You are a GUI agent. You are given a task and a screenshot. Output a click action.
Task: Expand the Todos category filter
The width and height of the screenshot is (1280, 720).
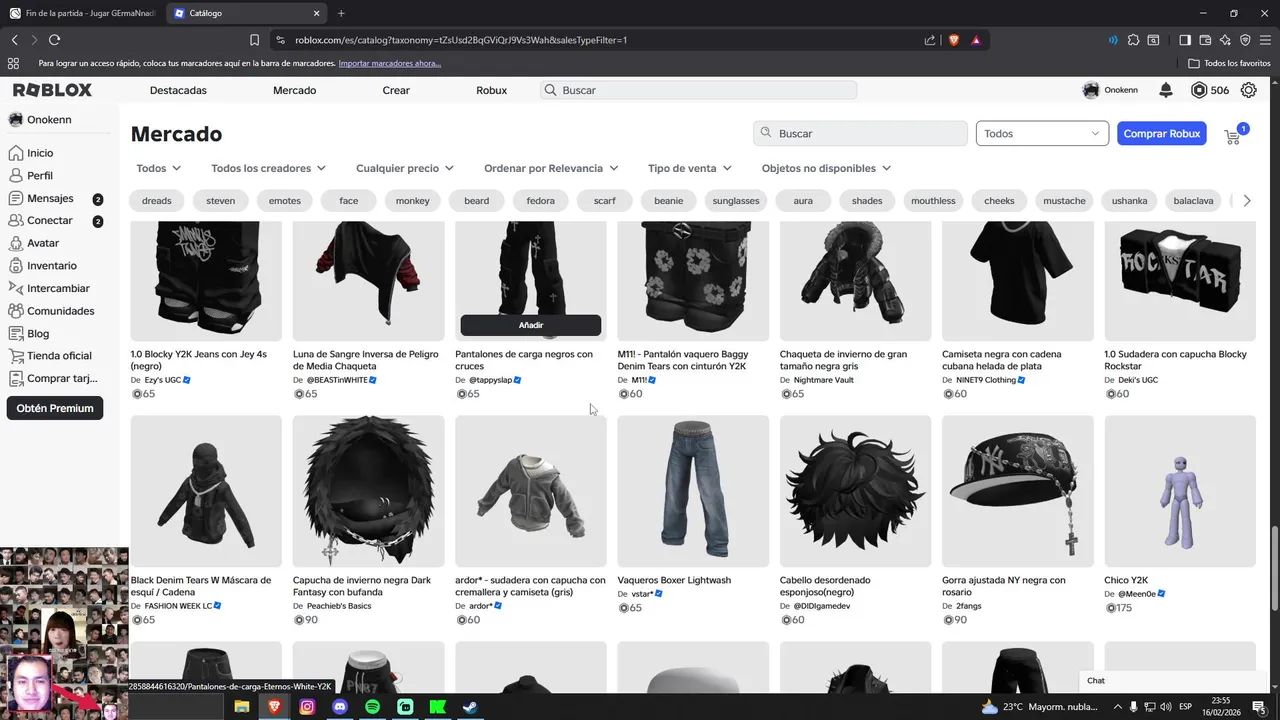pos(159,168)
